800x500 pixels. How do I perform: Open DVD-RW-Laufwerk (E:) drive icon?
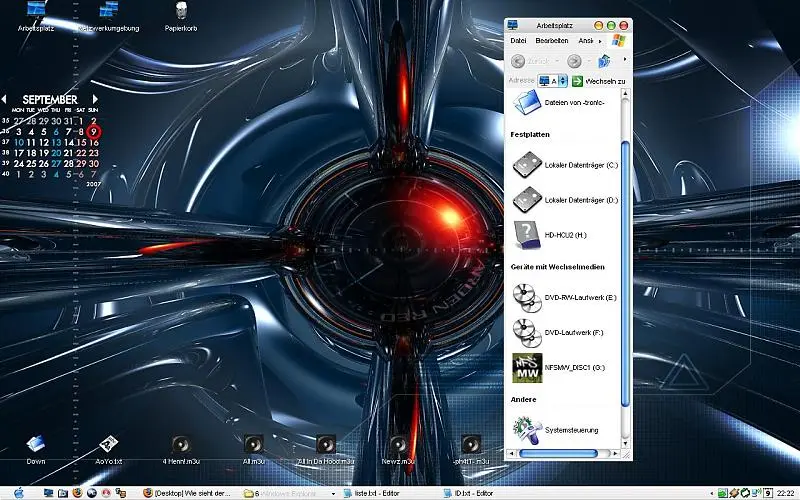tap(525, 296)
